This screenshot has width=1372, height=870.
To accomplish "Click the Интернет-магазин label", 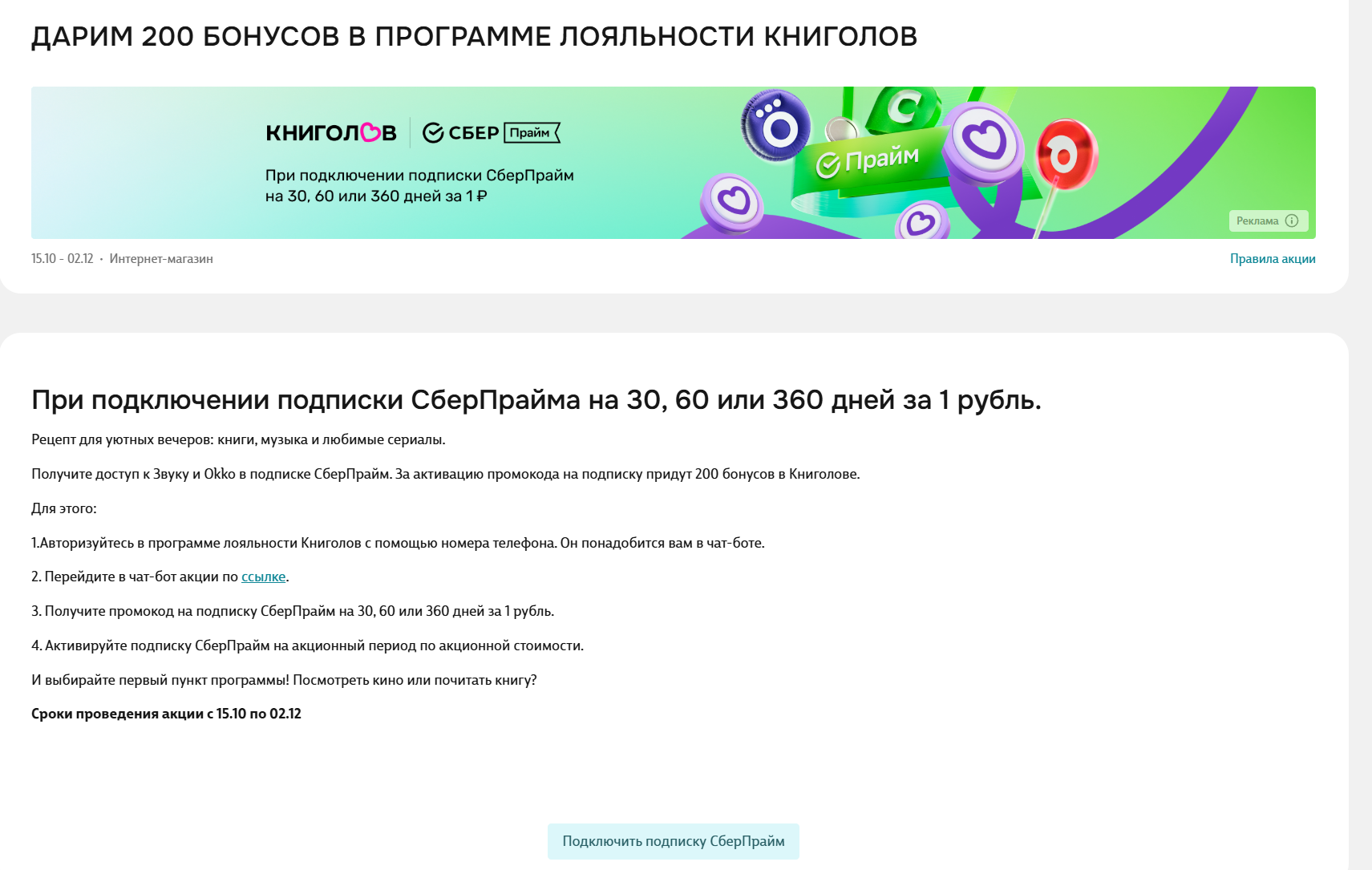I will point(161,258).
